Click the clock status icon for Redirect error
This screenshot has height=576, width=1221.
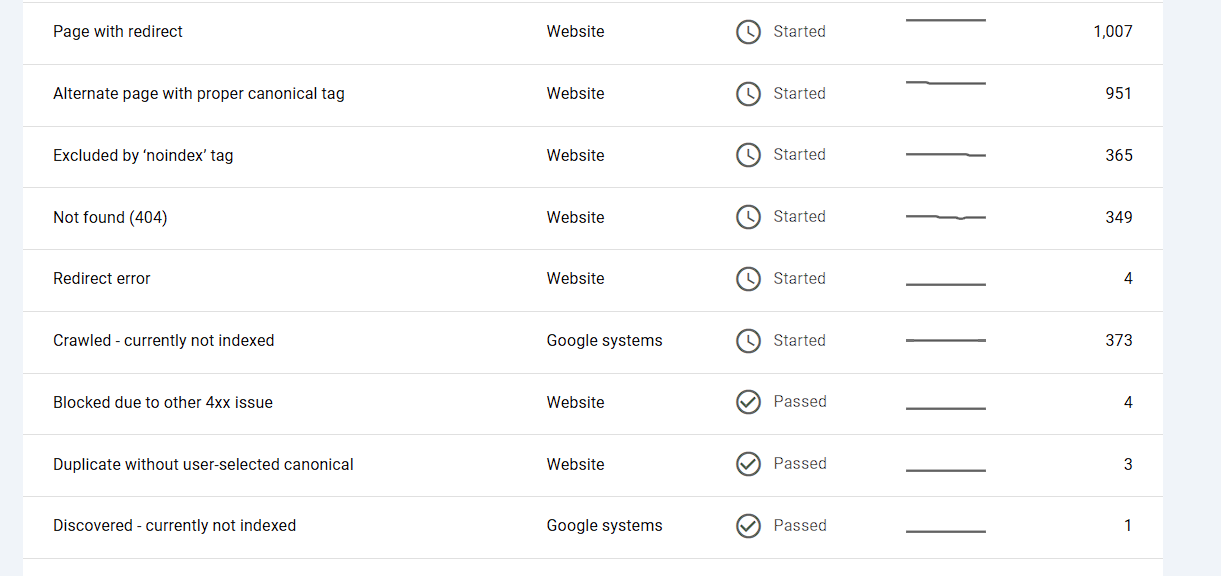[748, 279]
